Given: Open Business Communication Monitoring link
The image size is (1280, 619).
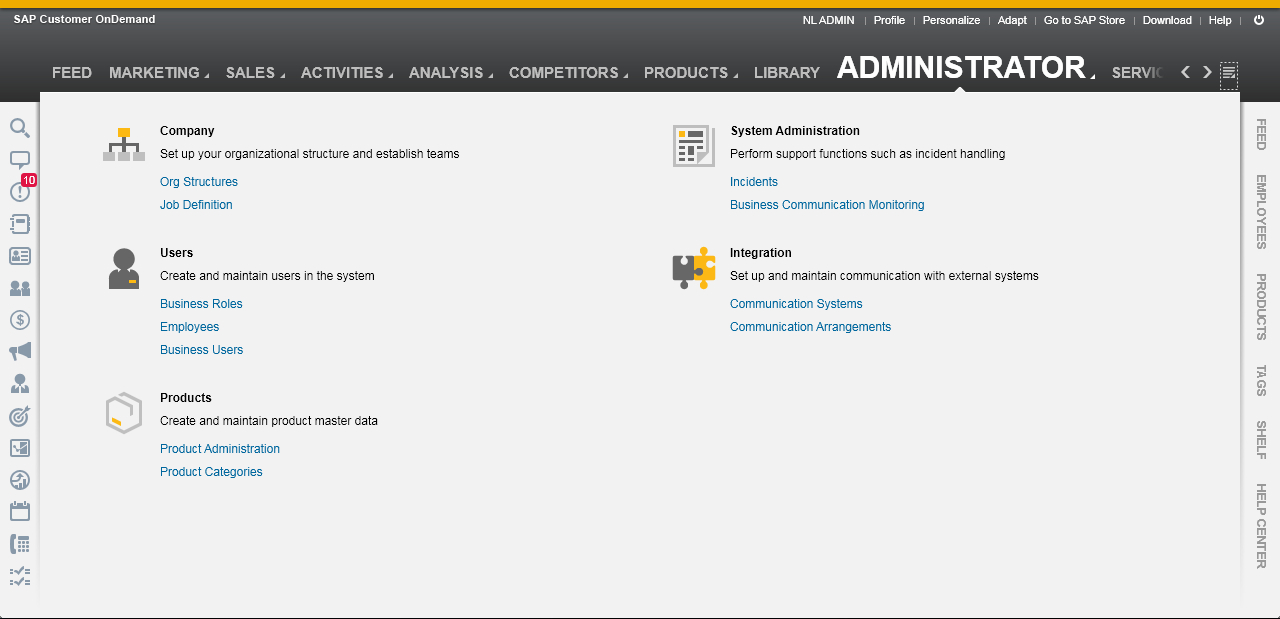Looking at the screenshot, I should pyautogui.click(x=827, y=205).
